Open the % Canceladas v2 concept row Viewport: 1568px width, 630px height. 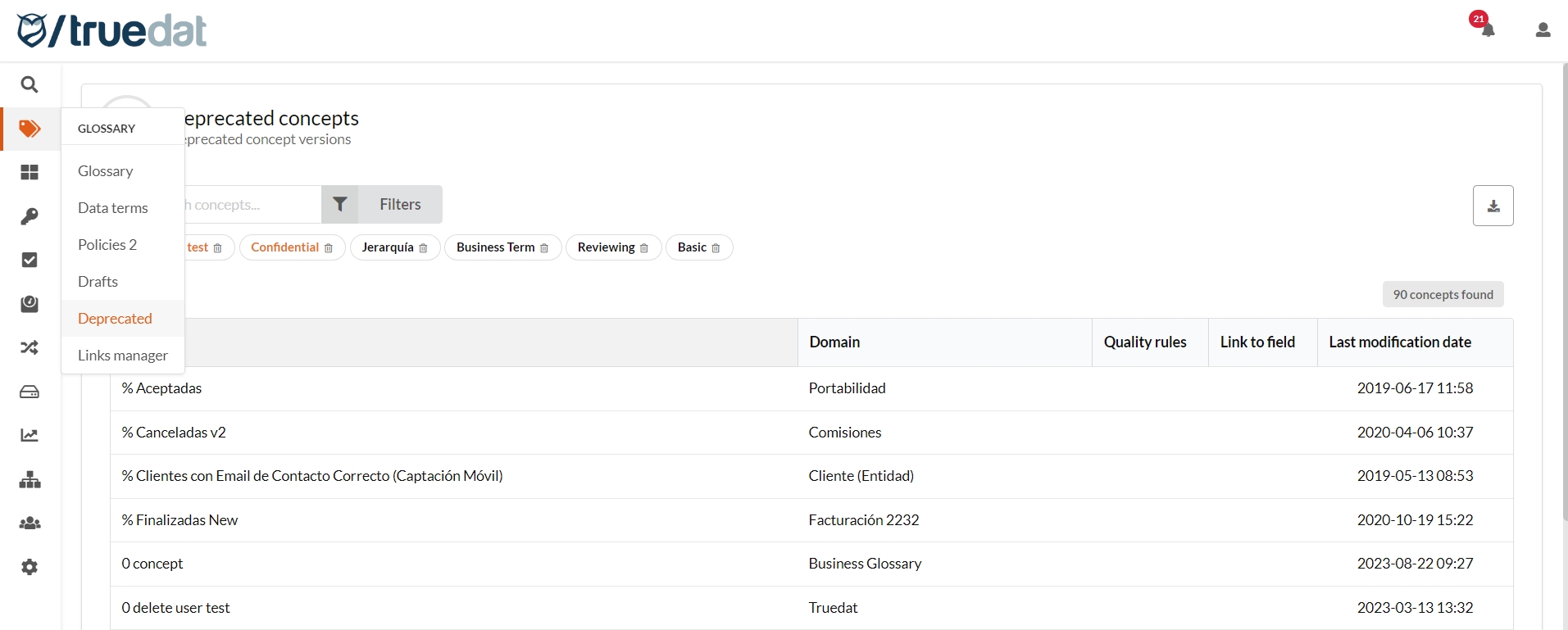point(174,433)
